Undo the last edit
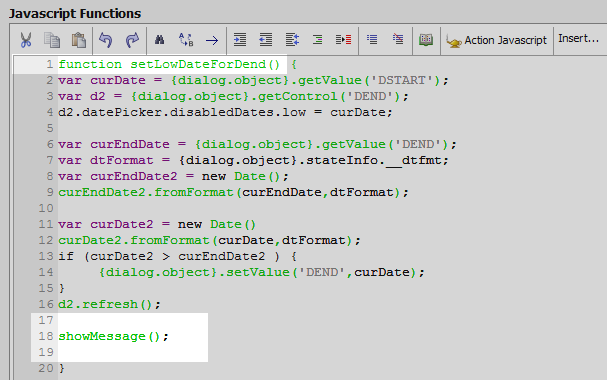Image resolution: width=607 pixels, height=380 pixels. 105,40
